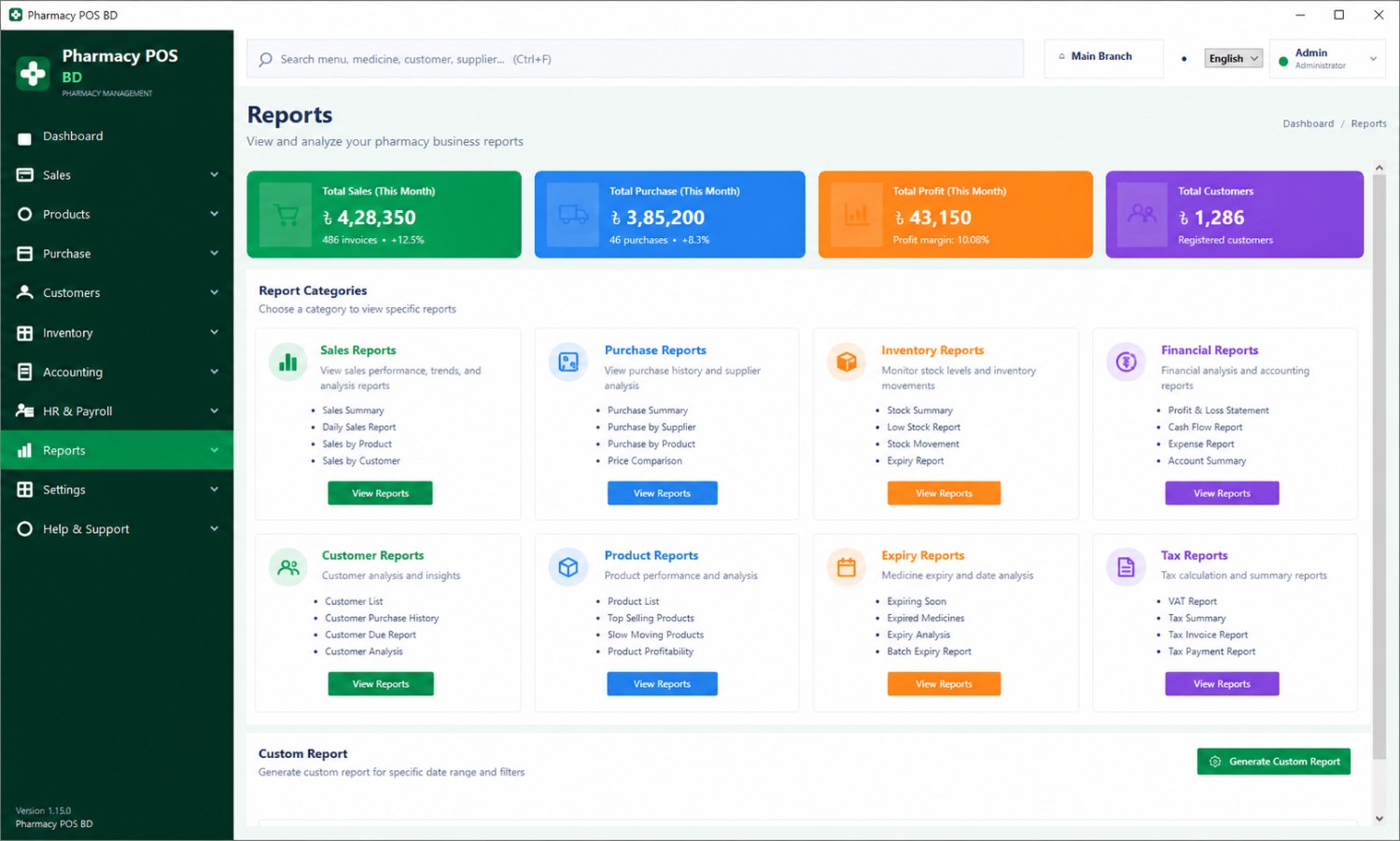Expand the Accounting menu chevron
The height and width of the screenshot is (841, 1400).
pos(215,371)
